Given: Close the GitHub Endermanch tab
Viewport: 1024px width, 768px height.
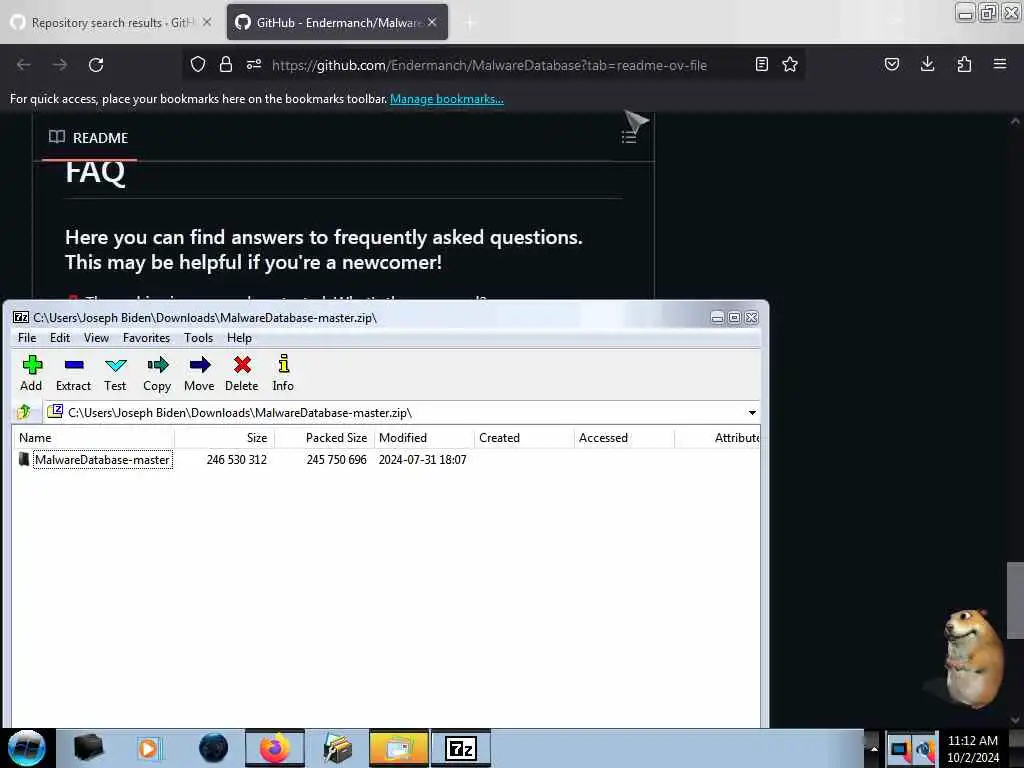Looking at the screenshot, I should point(432,22).
